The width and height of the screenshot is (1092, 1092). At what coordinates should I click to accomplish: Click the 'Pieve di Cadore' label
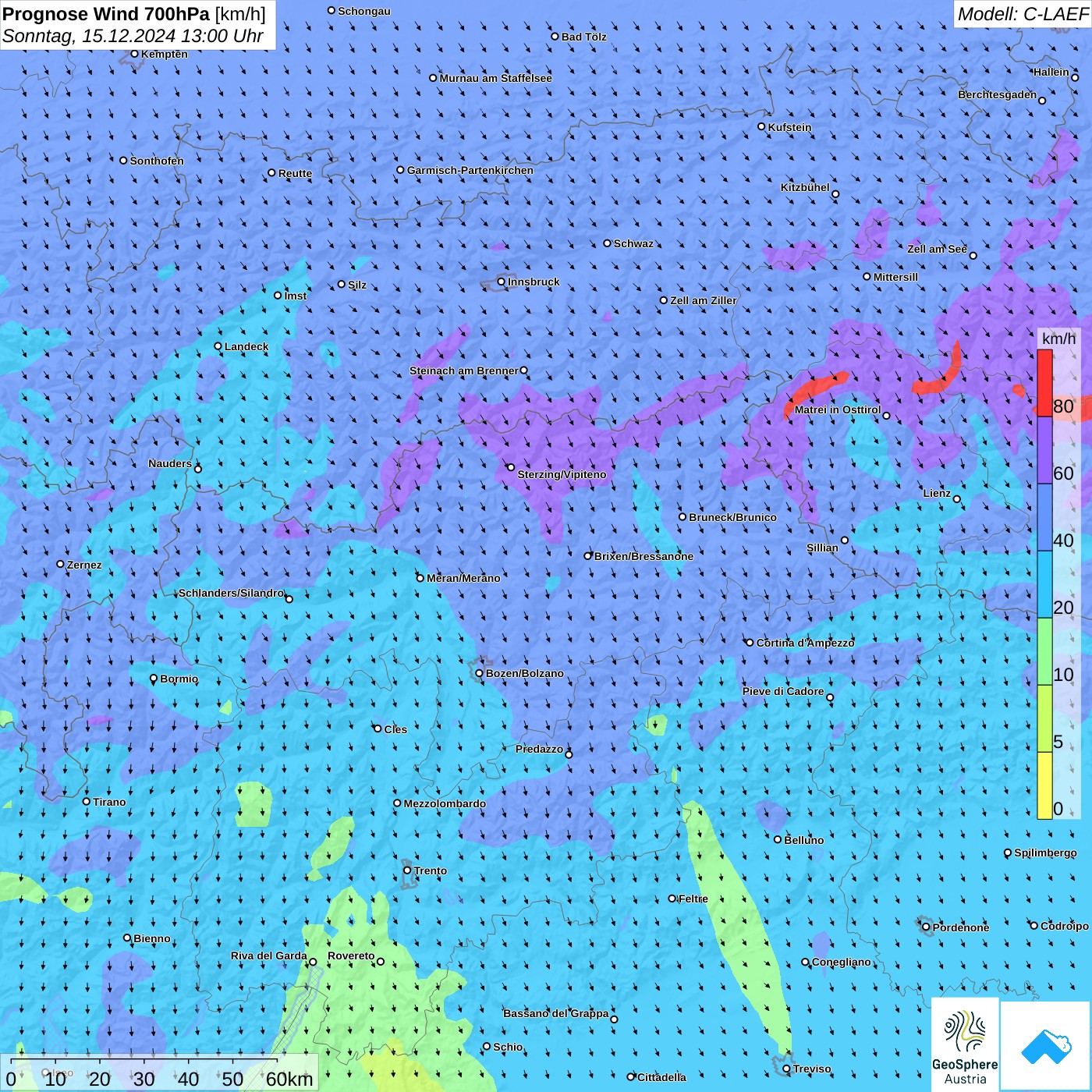tap(783, 691)
